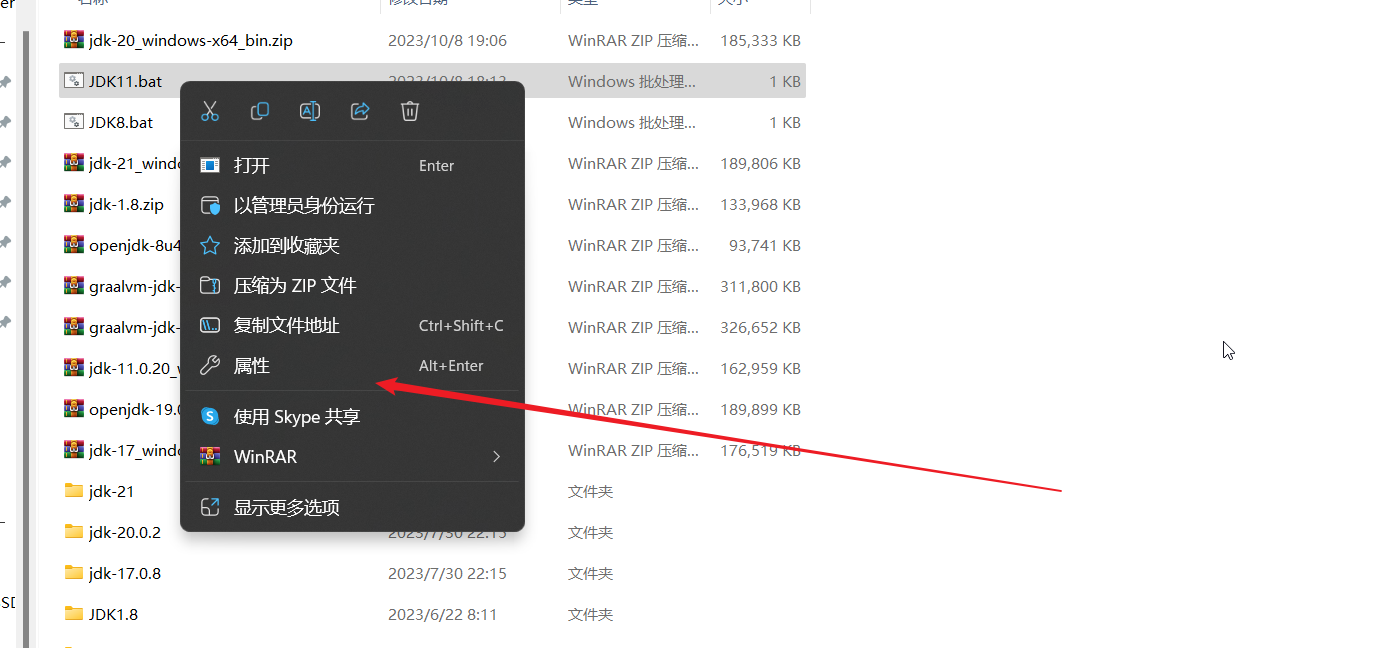Select the jdk-21 folder

(x=111, y=491)
